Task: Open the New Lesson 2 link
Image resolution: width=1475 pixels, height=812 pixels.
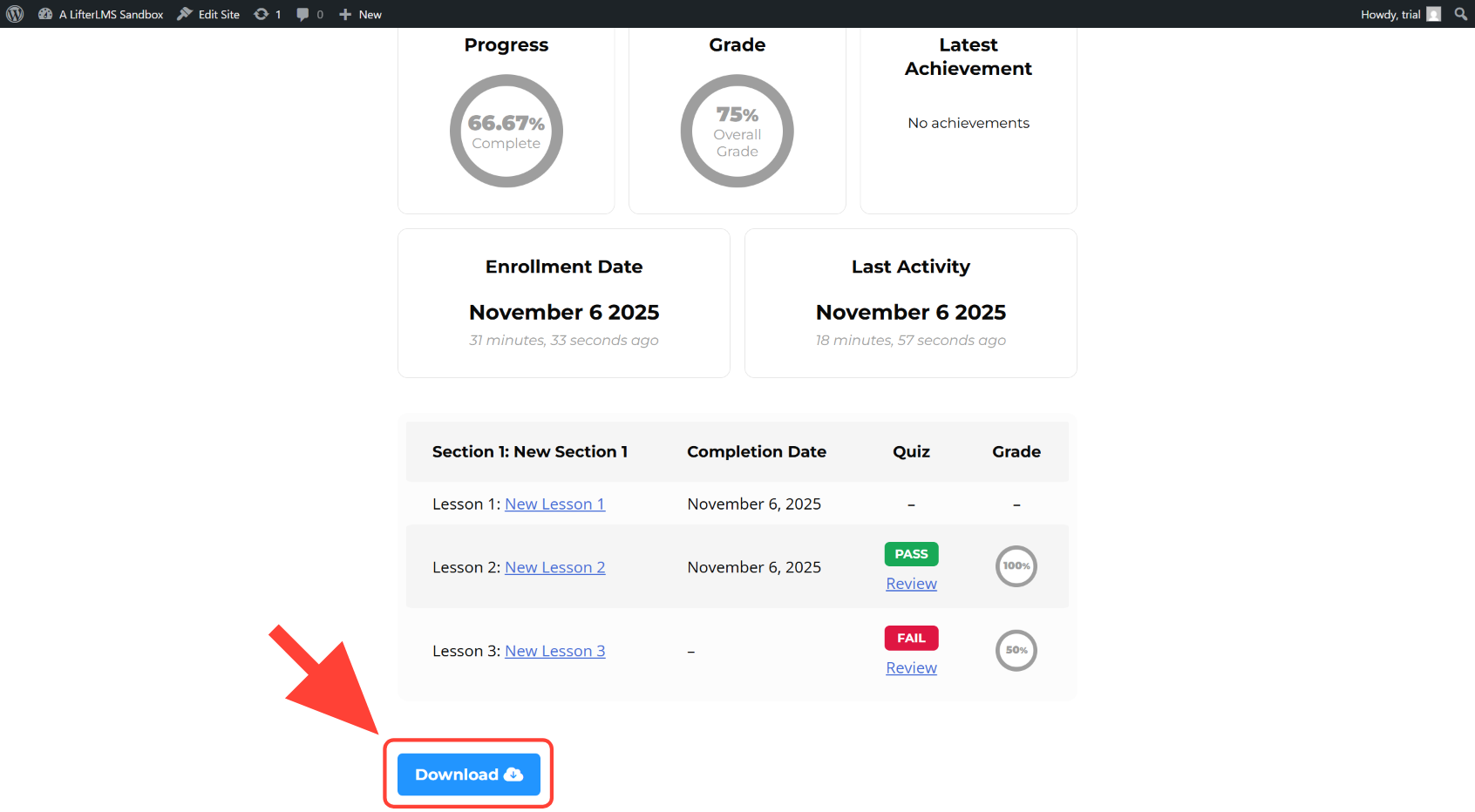Action: 554,568
